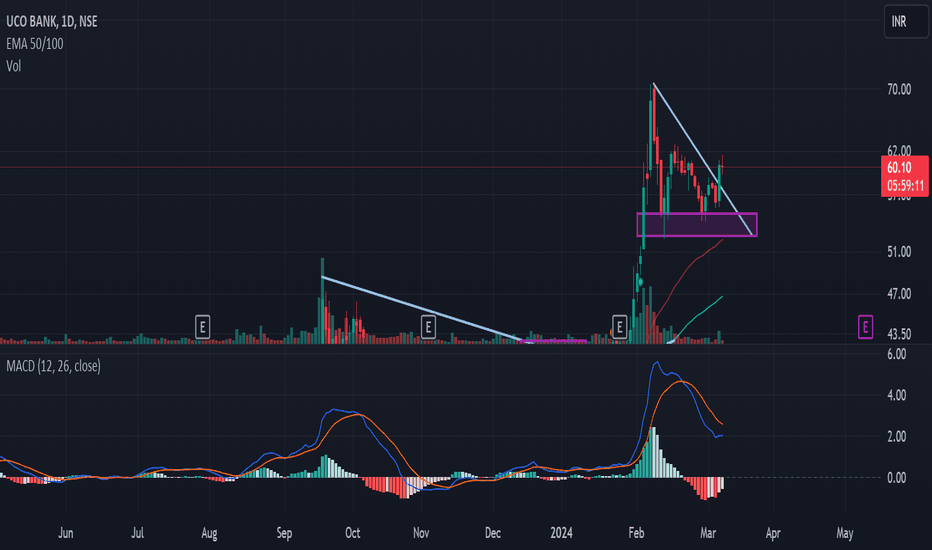This screenshot has width=932, height=550.
Task: Click the Jun label on time axis
Action: point(65,533)
